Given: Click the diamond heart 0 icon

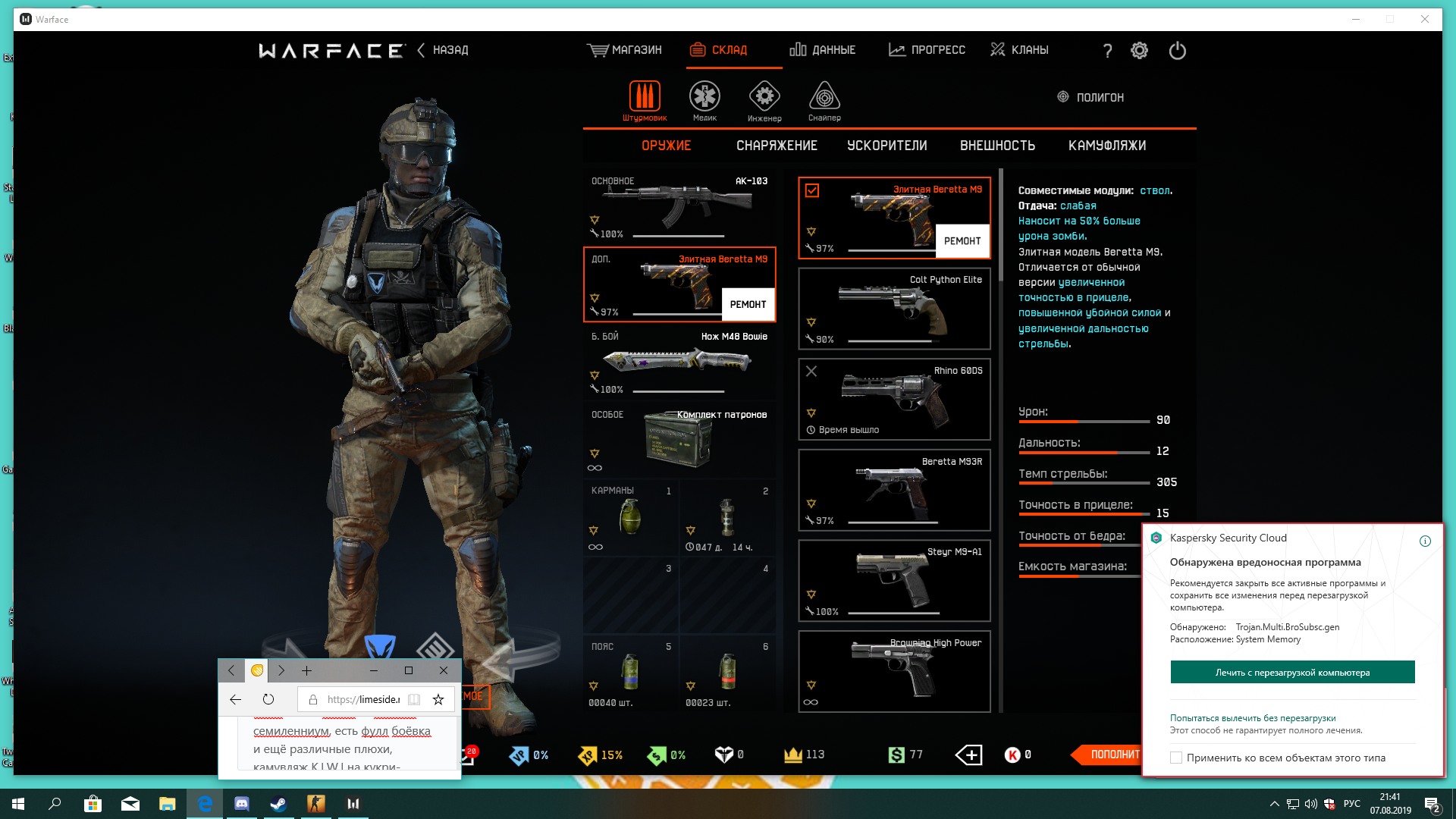Looking at the screenshot, I should click(x=724, y=755).
